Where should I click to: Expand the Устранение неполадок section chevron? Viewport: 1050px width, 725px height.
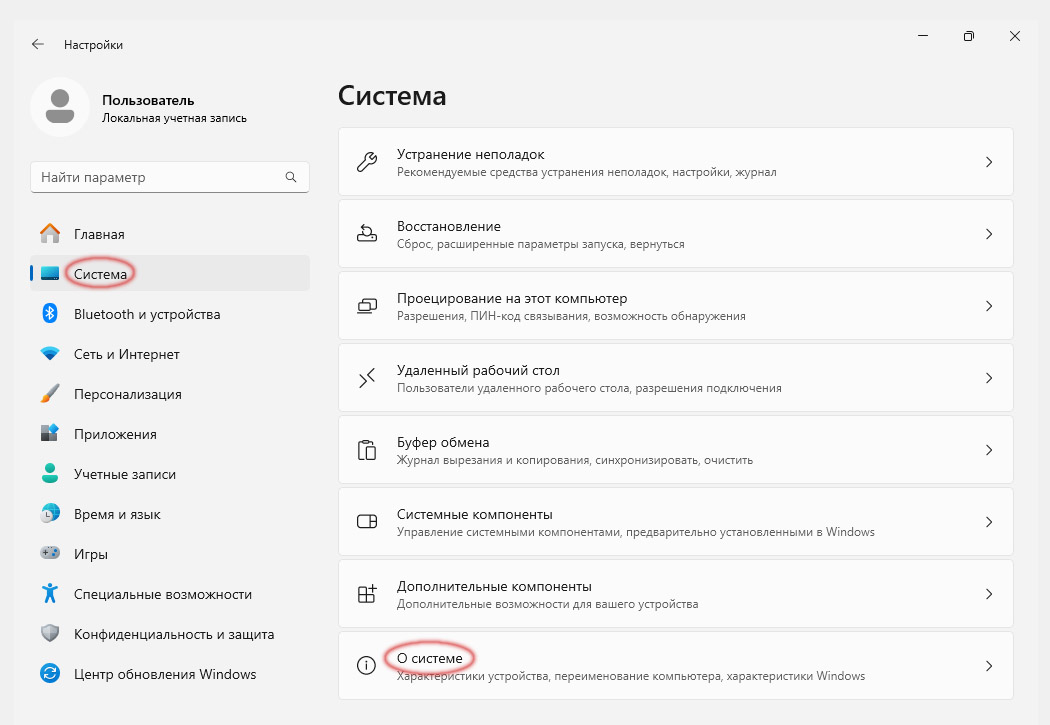(988, 161)
